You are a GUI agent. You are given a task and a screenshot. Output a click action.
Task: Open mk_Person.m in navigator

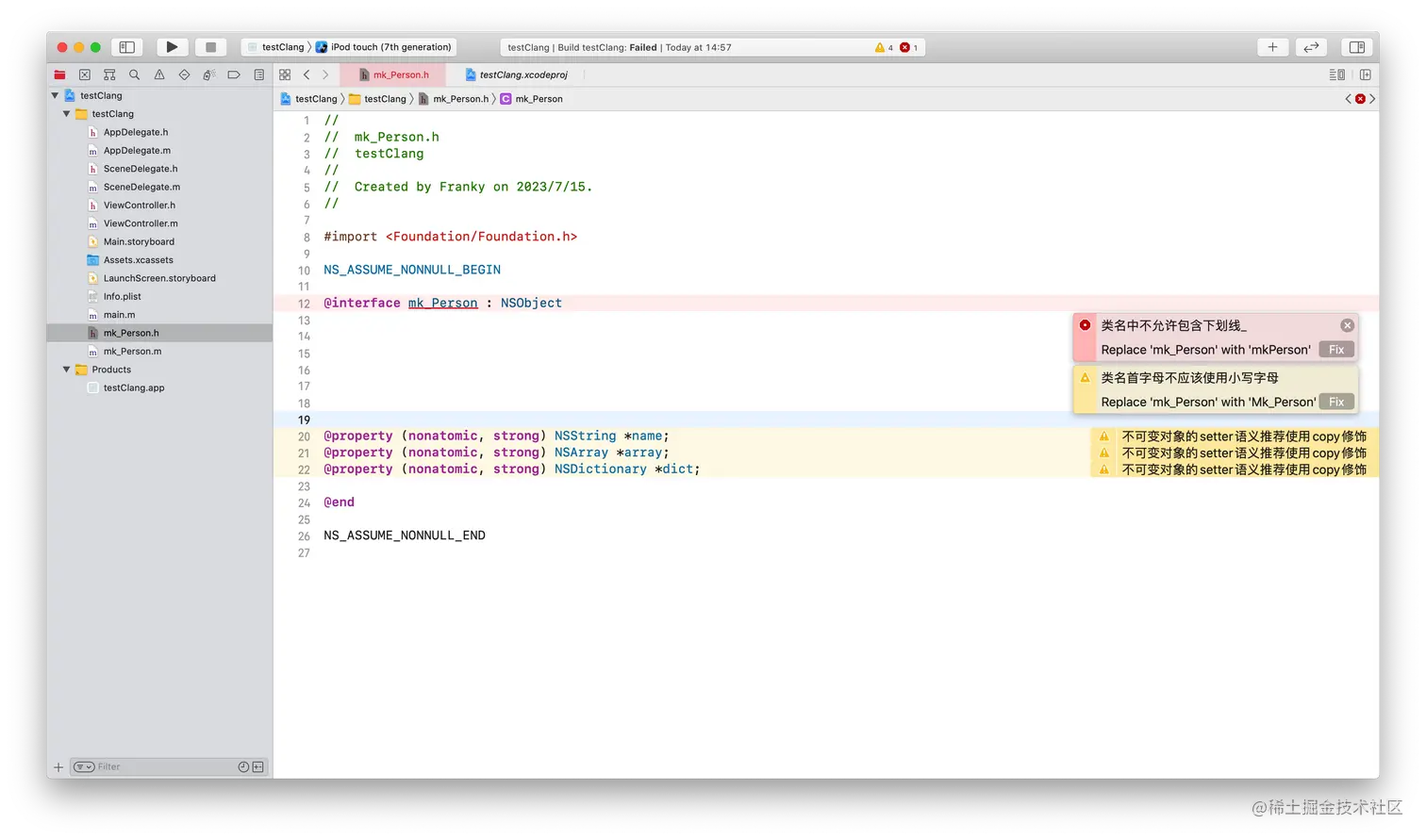(132, 352)
